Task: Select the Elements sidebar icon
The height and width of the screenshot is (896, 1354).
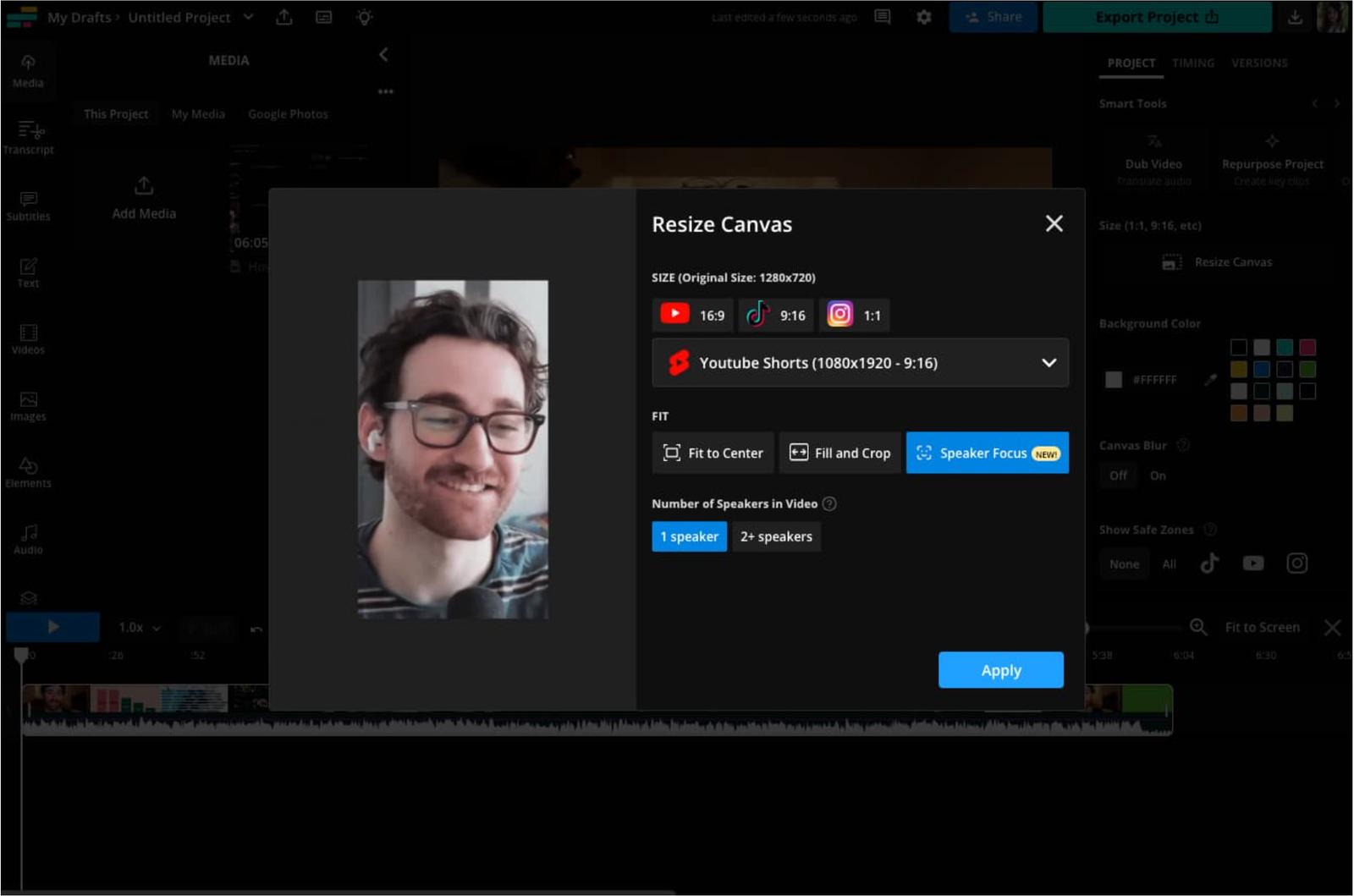Action: point(29,472)
